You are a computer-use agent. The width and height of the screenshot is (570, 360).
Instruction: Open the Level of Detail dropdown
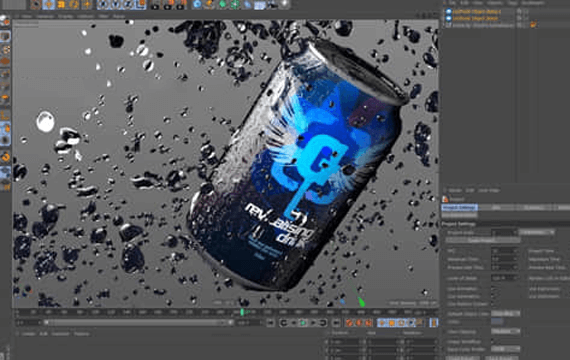tap(504, 278)
